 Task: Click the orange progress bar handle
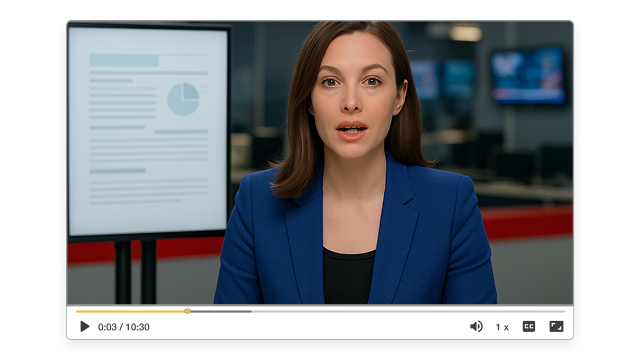click(187, 311)
